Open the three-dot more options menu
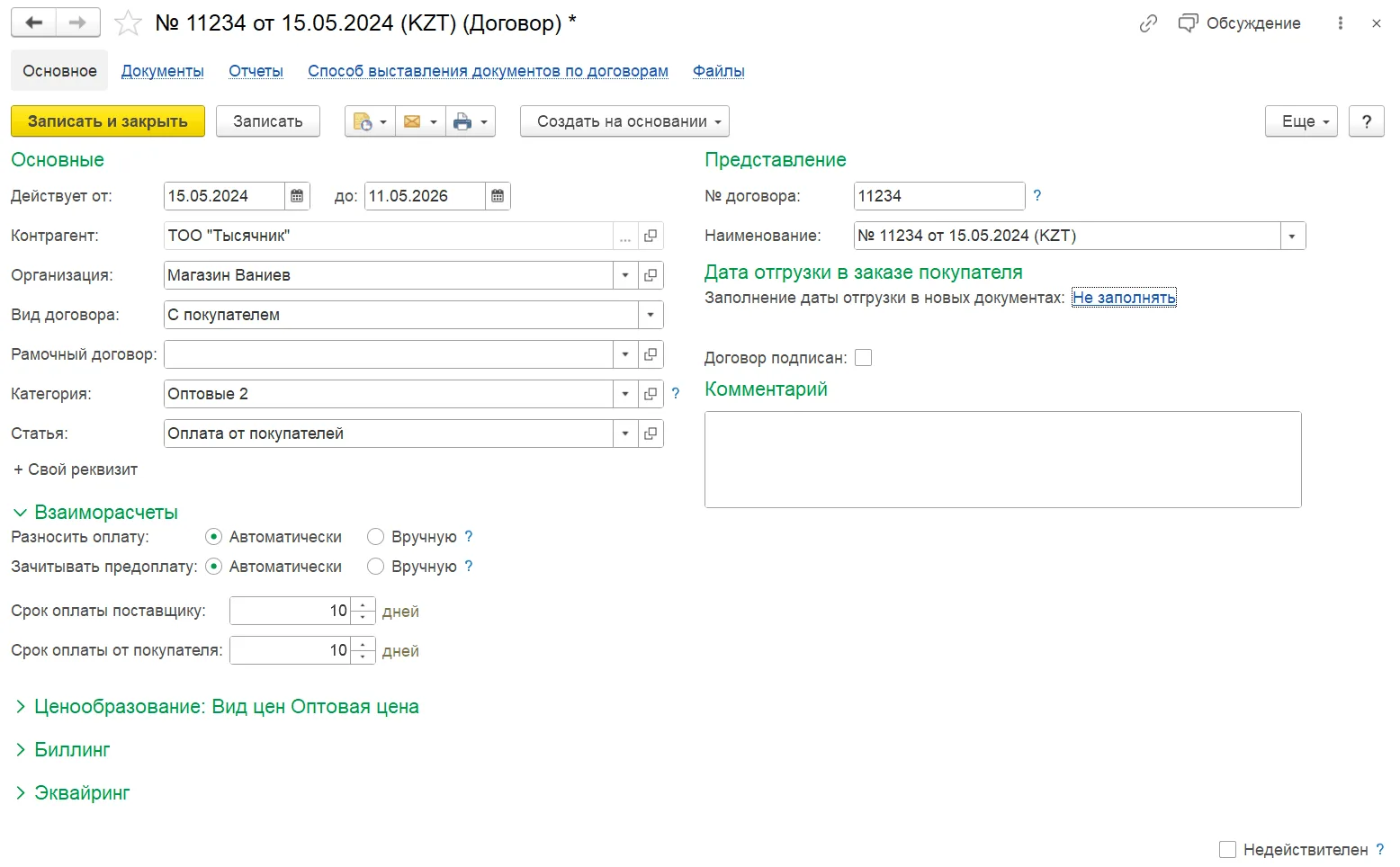The height and width of the screenshot is (867, 1400). tap(1341, 23)
